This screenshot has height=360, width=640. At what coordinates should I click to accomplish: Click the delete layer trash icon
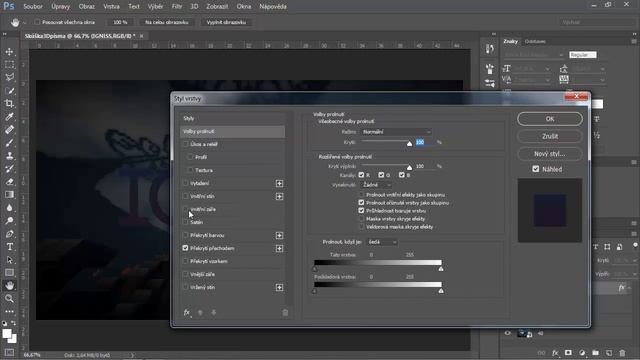pos(622,353)
